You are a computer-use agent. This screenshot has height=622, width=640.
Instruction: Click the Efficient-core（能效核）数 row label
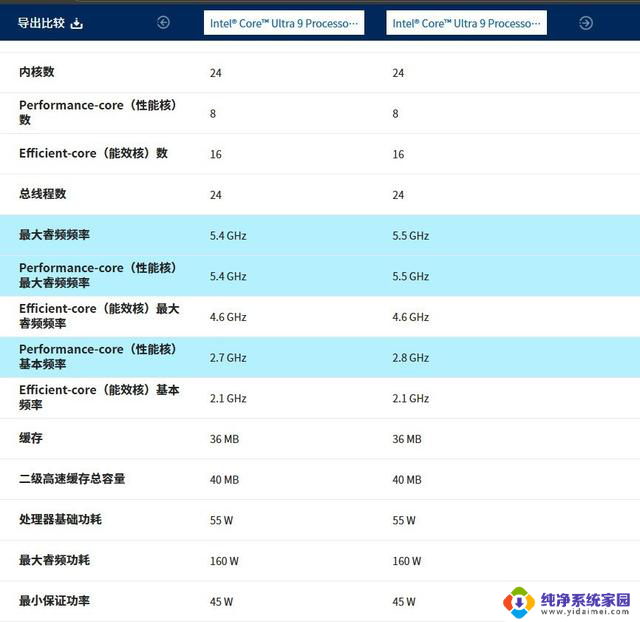93,154
